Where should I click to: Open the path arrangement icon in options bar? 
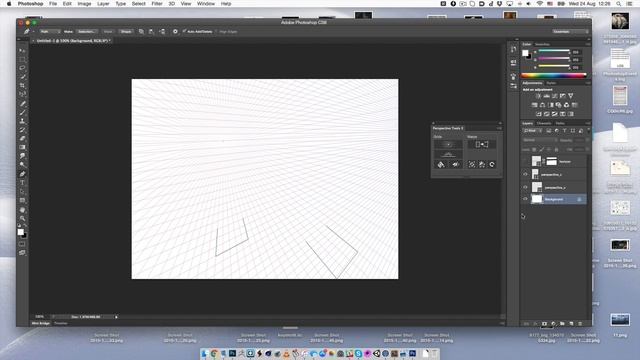coord(162,31)
